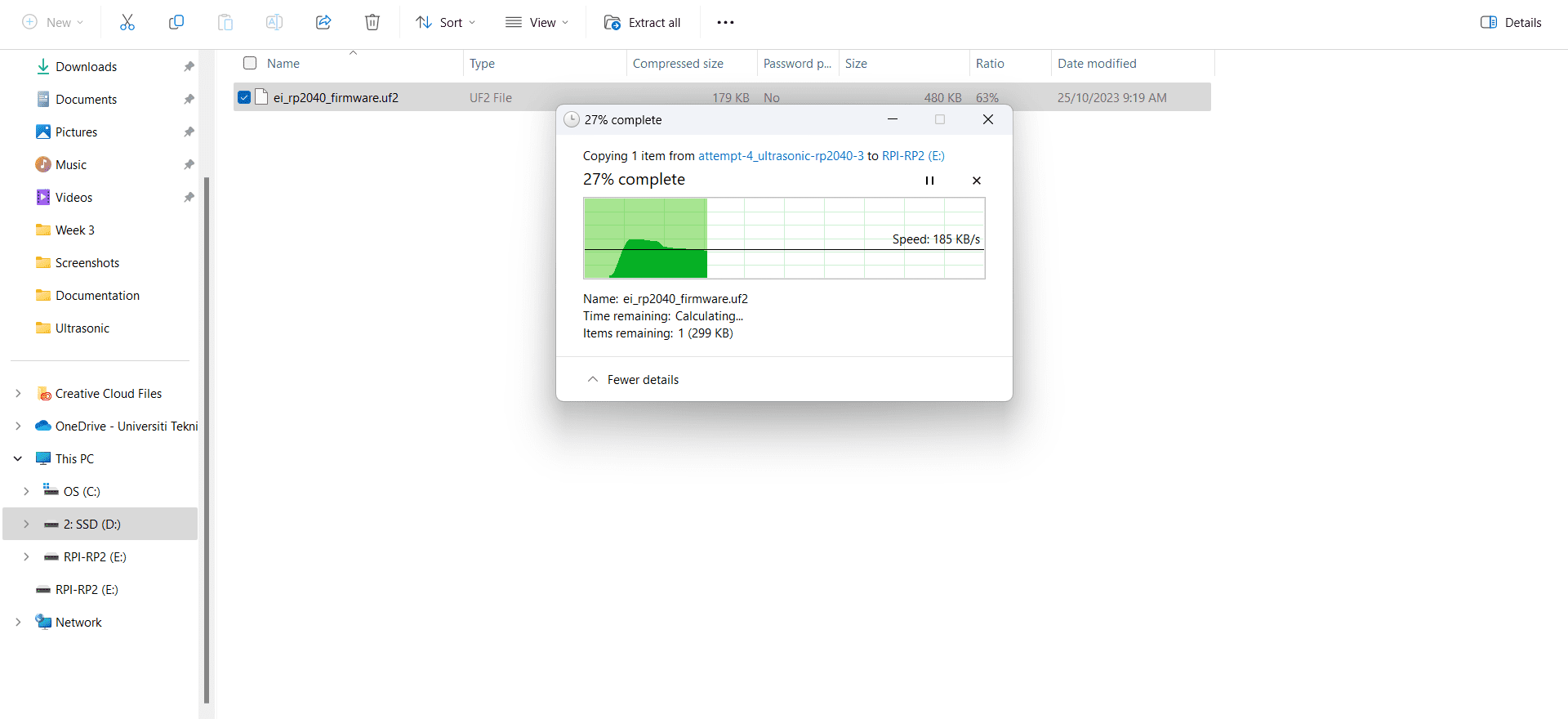
Task: Click the Delete trash can icon
Action: point(372,23)
